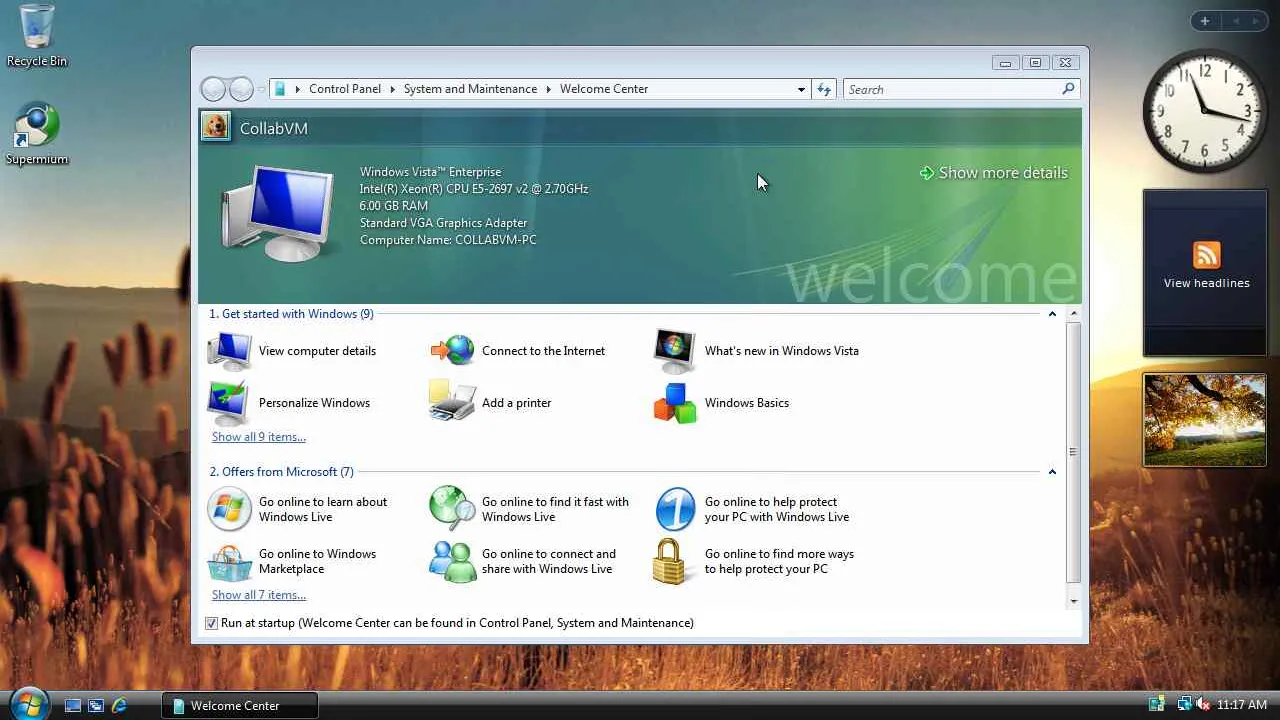Open What's new in Windows Vista icon

pyautogui.click(x=675, y=351)
